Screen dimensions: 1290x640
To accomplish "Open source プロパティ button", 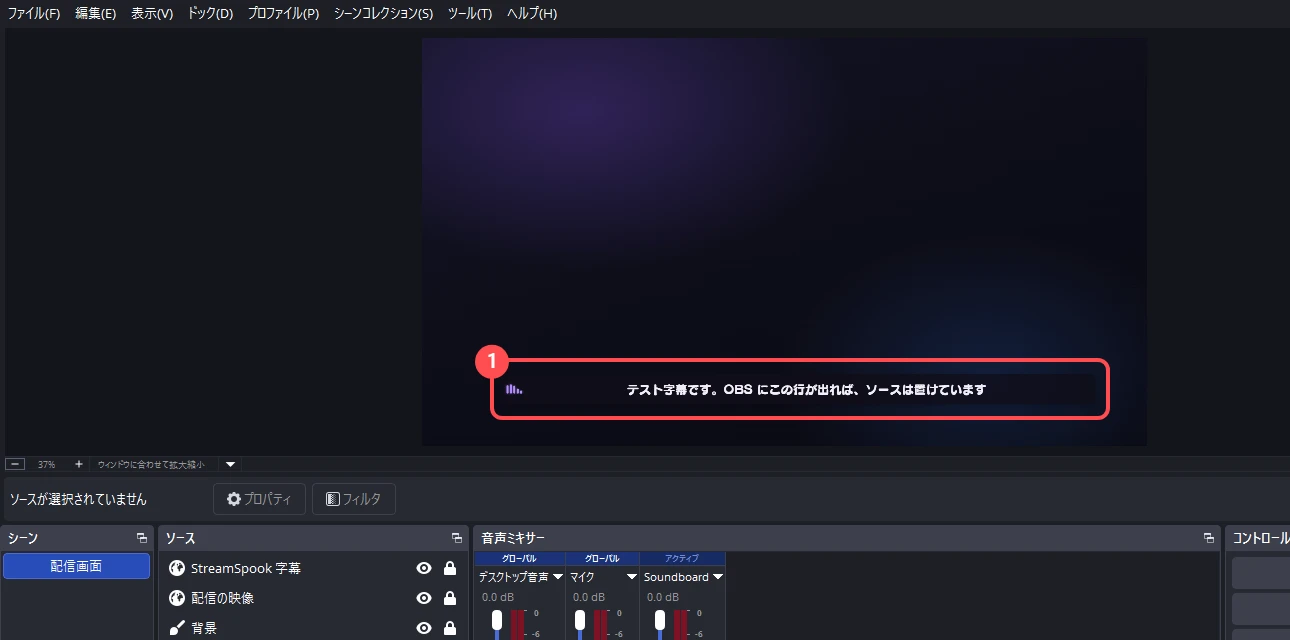I will click(259, 499).
